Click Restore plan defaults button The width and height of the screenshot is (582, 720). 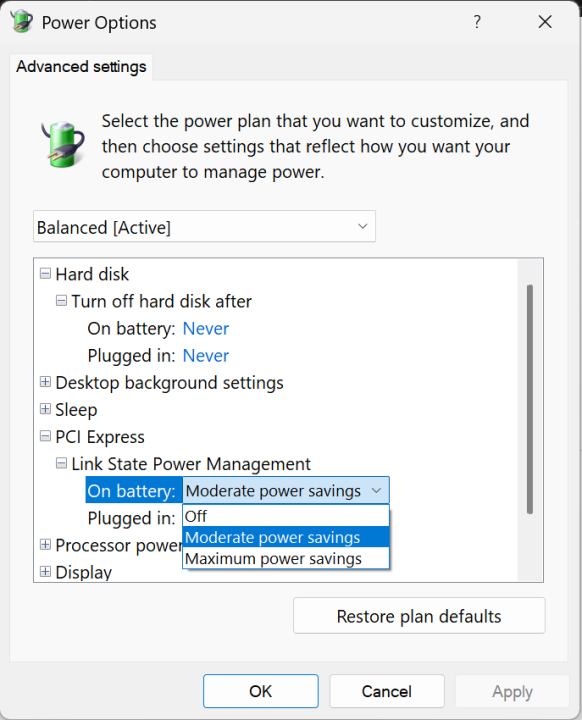pyautogui.click(x=419, y=616)
